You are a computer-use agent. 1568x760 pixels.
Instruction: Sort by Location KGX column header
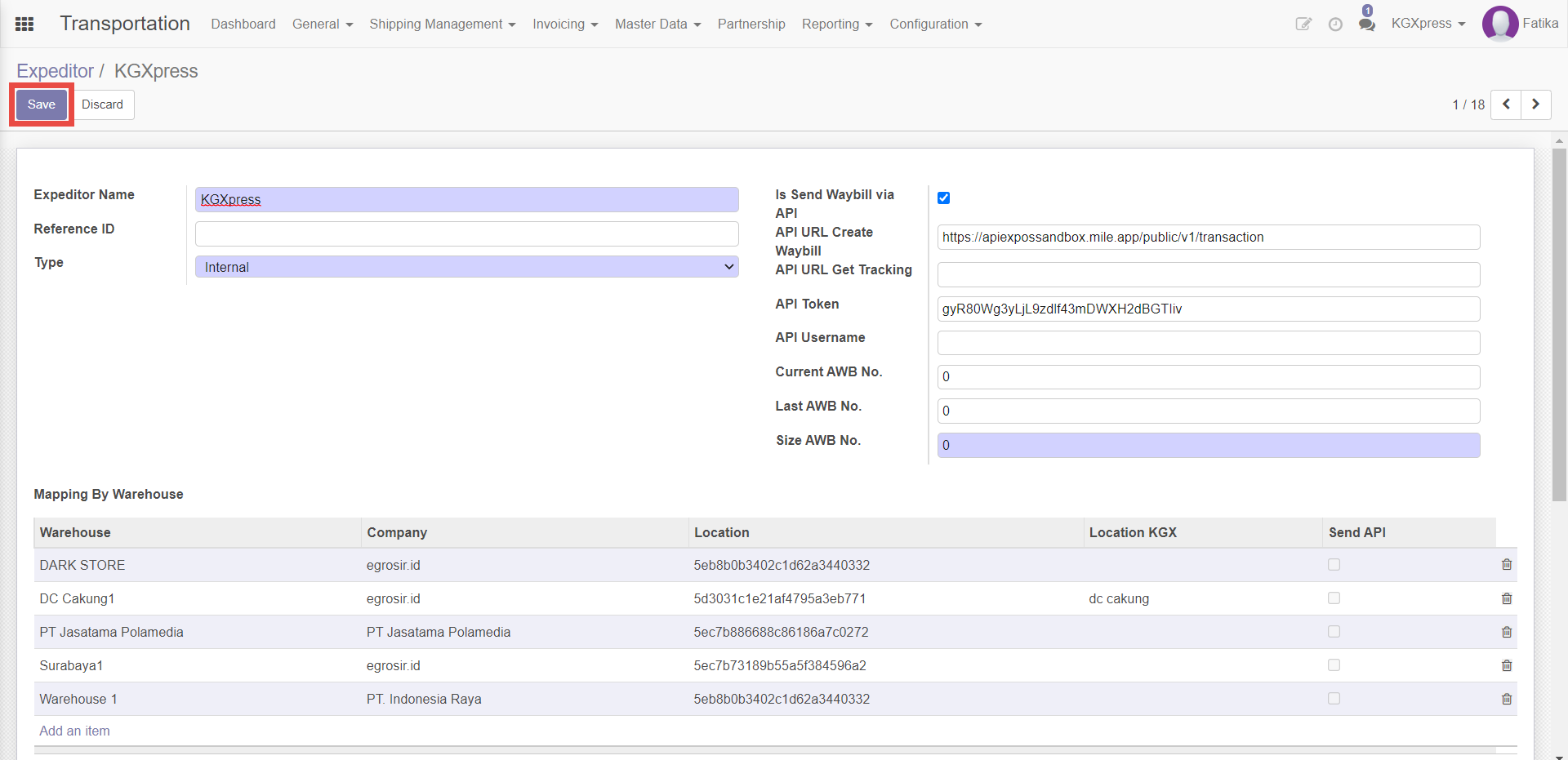coord(1203,532)
